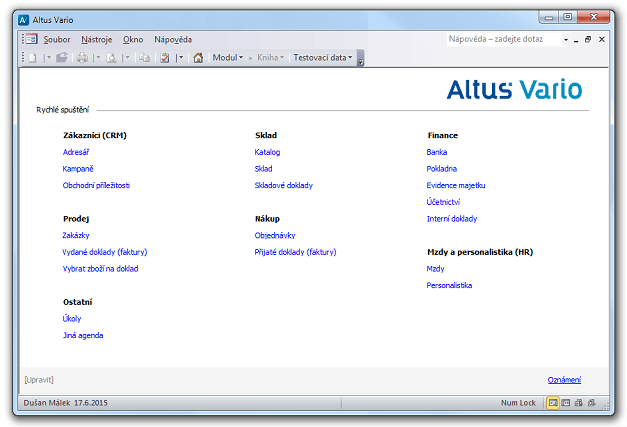627x427 pixels.
Task: Open the Adresář link
Action: click(76, 152)
